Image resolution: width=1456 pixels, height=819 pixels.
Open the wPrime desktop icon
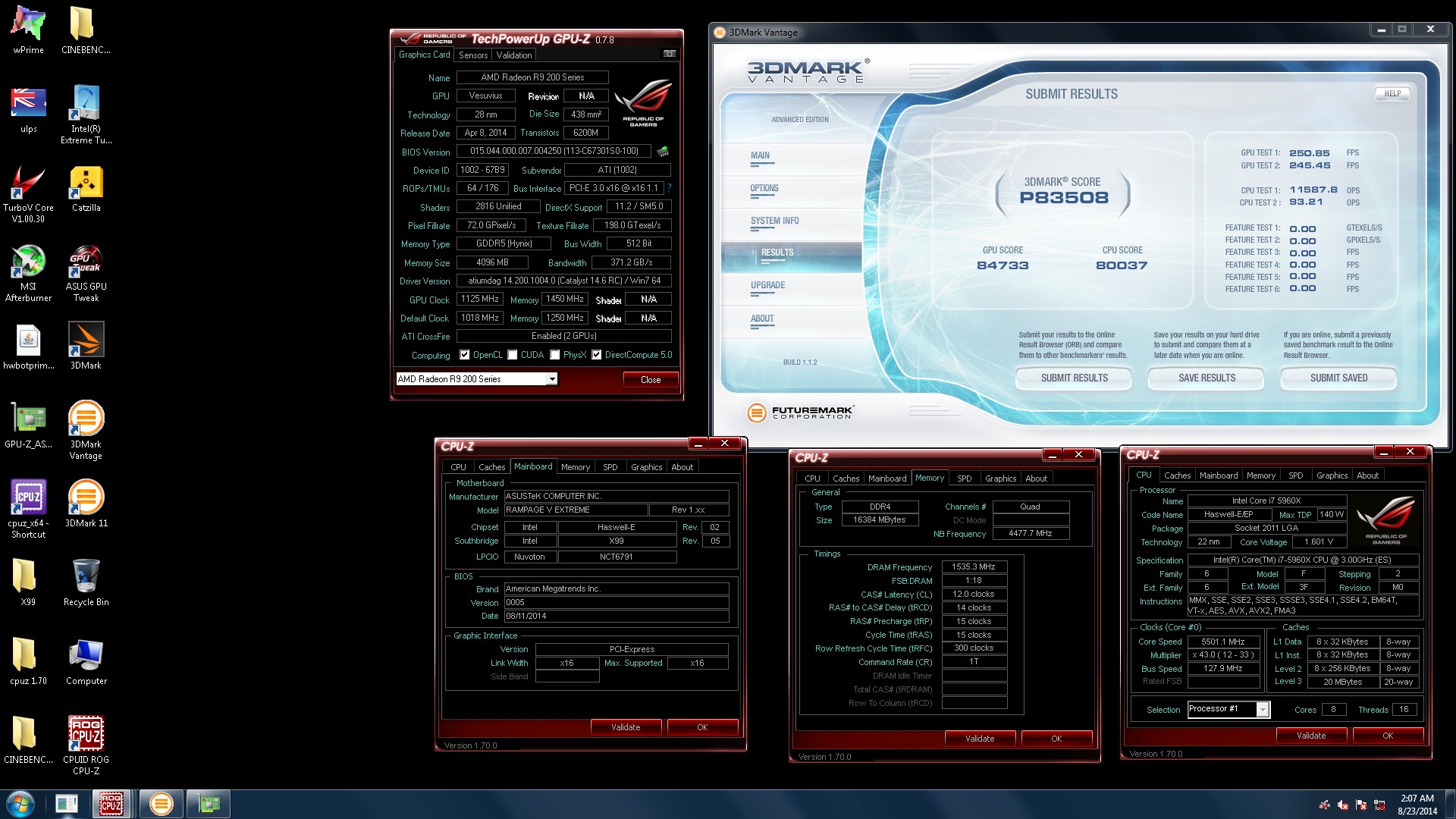tap(29, 30)
